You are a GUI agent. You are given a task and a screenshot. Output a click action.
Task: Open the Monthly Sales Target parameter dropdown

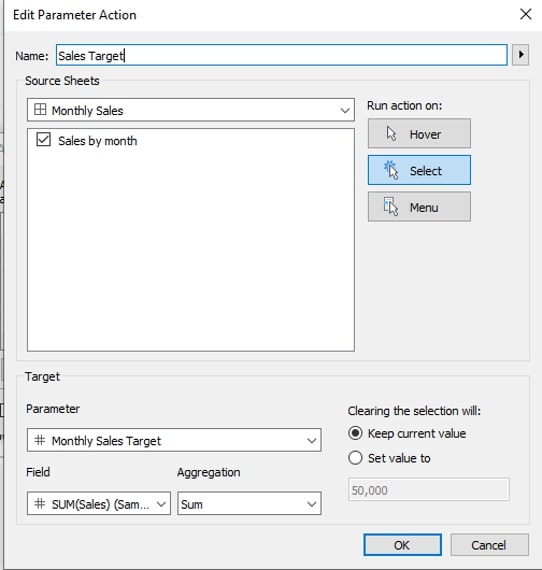tap(174, 440)
